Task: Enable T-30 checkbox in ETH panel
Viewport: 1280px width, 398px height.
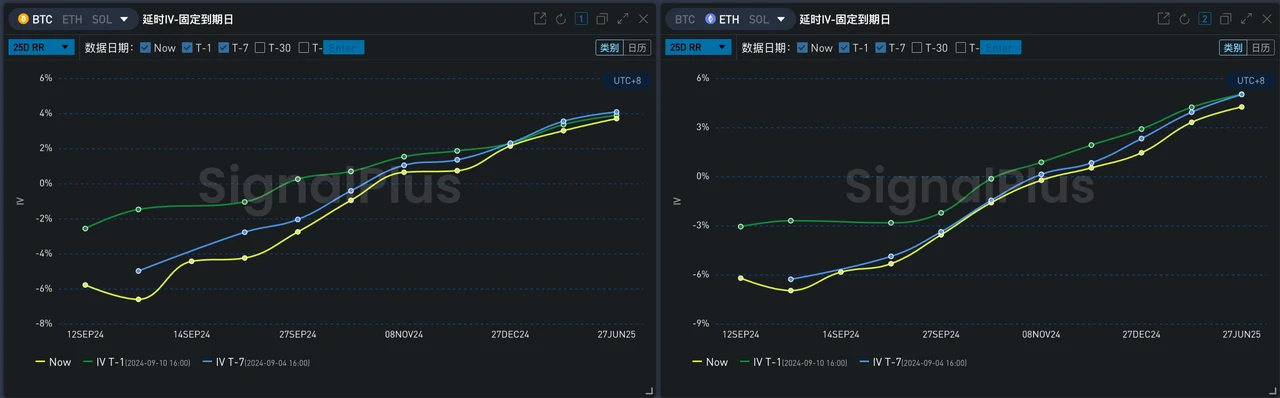Action: point(917,47)
